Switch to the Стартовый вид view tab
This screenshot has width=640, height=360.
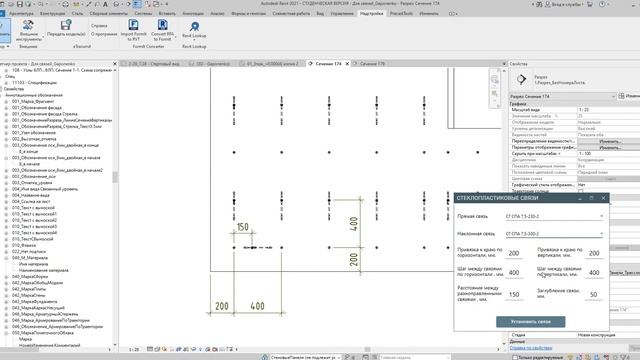tap(153, 64)
